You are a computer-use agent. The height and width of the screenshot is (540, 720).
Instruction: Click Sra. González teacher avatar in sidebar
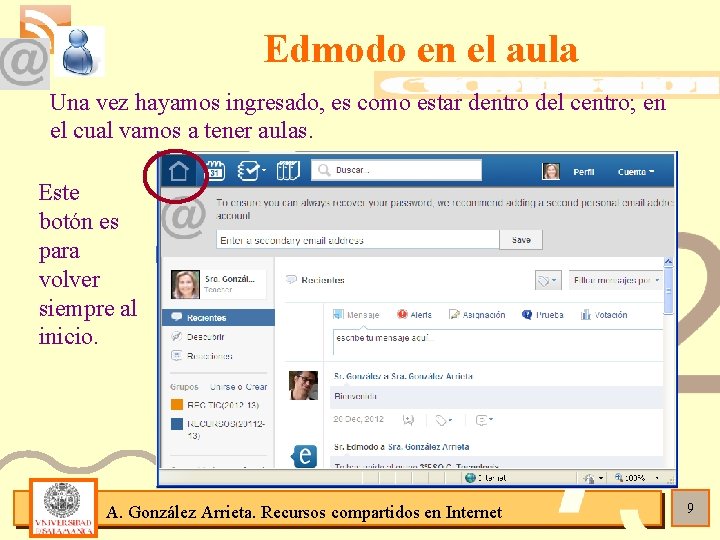click(185, 284)
